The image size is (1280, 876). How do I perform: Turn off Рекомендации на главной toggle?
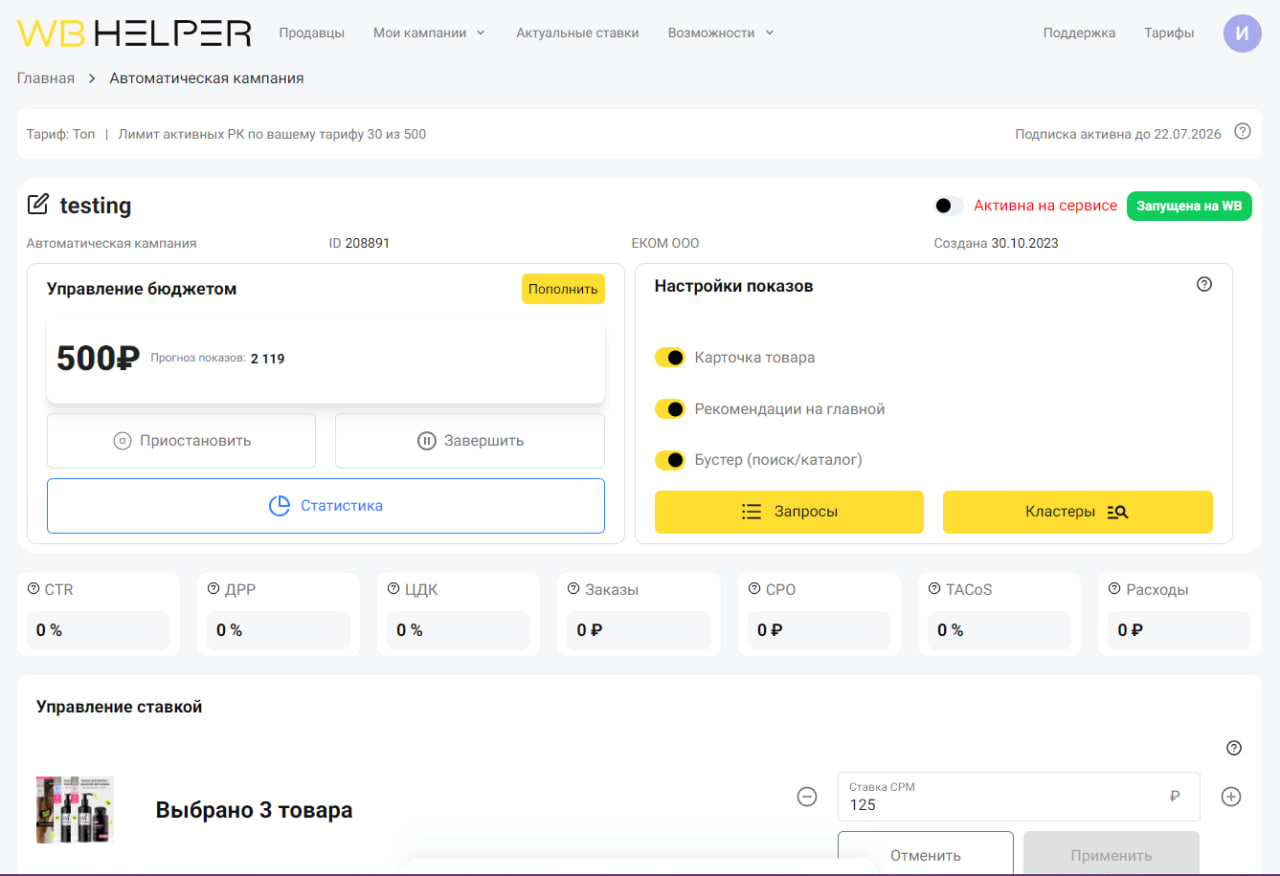click(670, 409)
